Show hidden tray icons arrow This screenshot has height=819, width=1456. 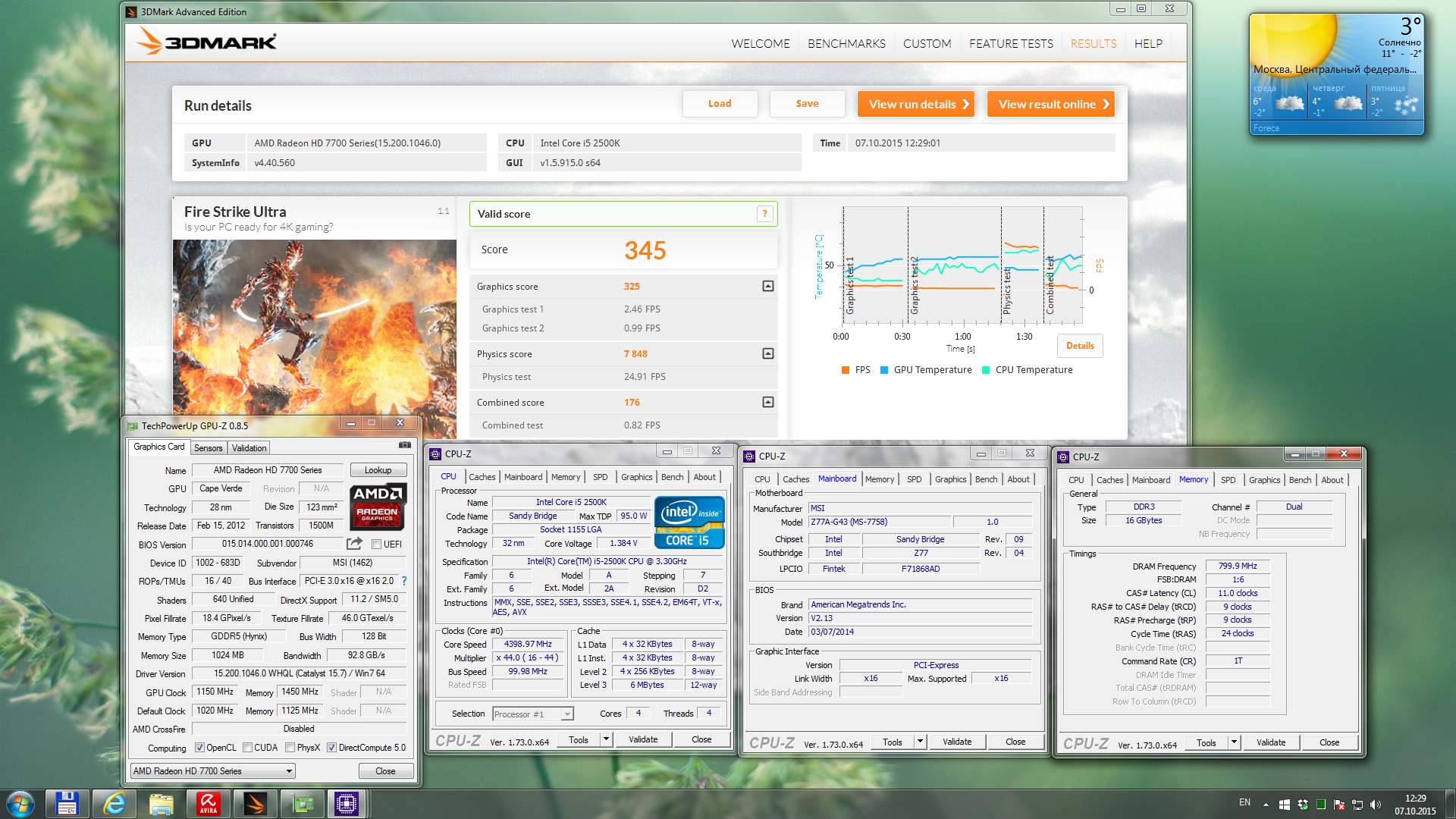[1265, 805]
